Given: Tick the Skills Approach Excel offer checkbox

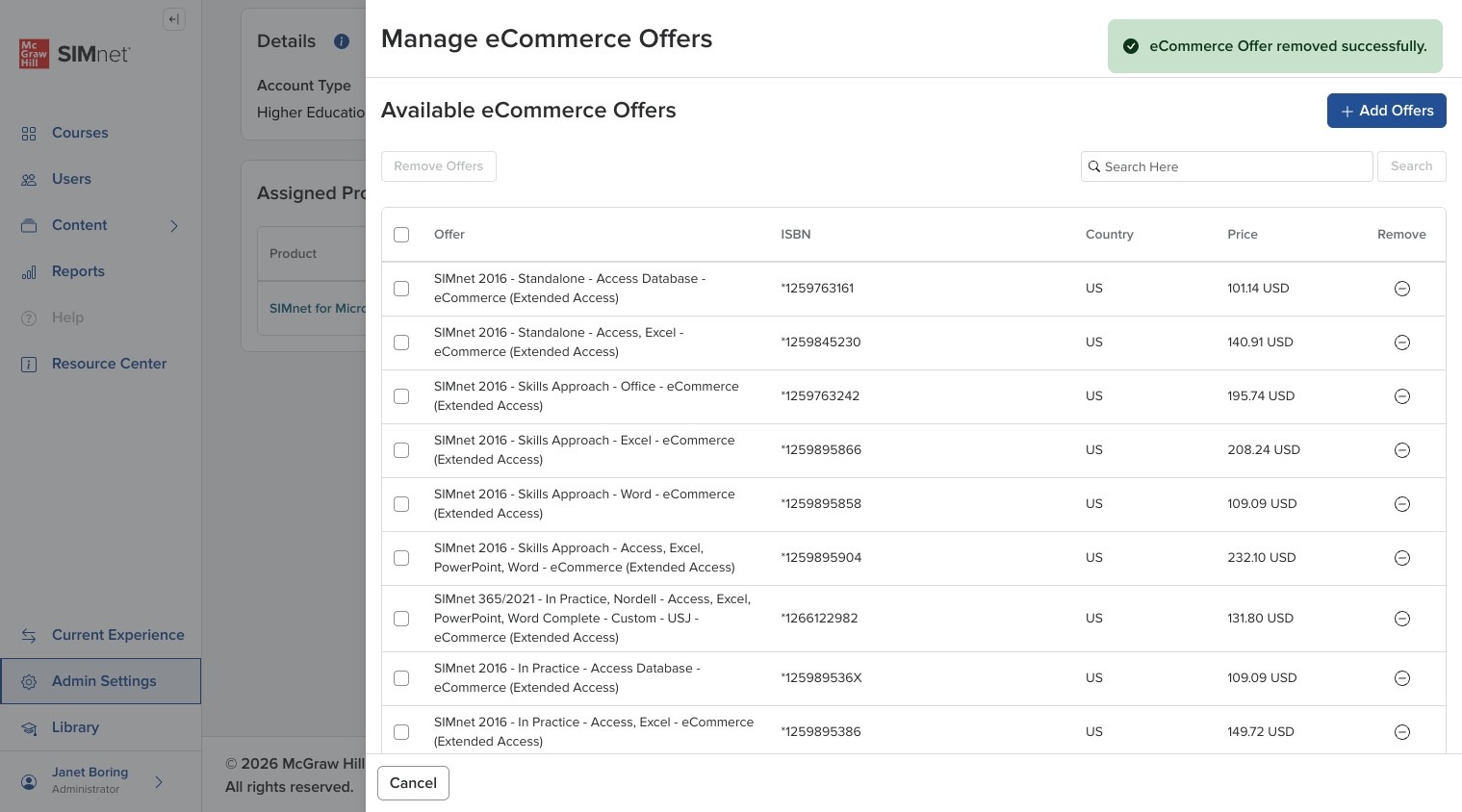Looking at the screenshot, I should (401, 450).
